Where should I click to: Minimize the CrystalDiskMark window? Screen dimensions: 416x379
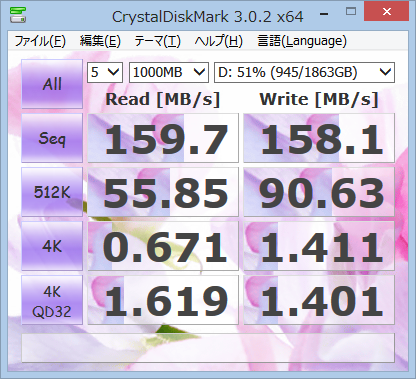pyautogui.click(x=324, y=14)
